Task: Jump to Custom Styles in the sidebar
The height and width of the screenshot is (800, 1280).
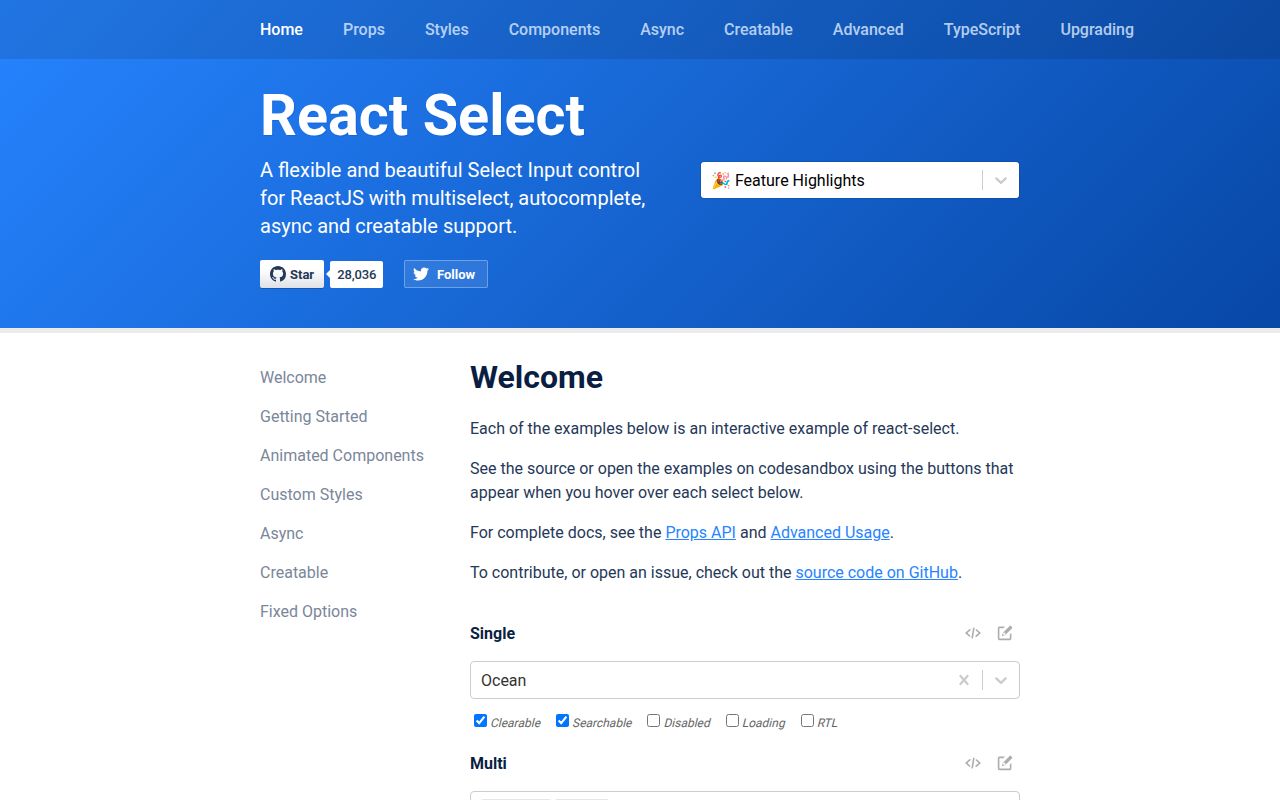Action: pyautogui.click(x=311, y=494)
